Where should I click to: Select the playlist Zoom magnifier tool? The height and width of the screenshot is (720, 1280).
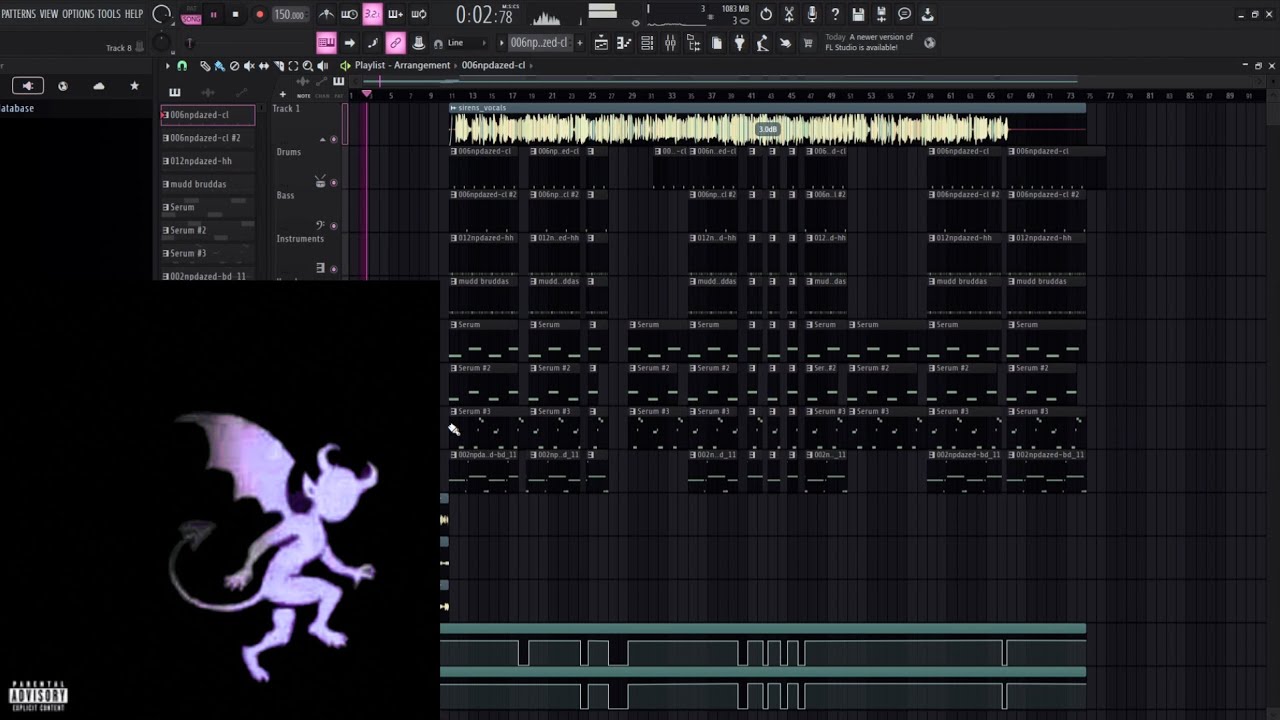[x=308, y=65]
